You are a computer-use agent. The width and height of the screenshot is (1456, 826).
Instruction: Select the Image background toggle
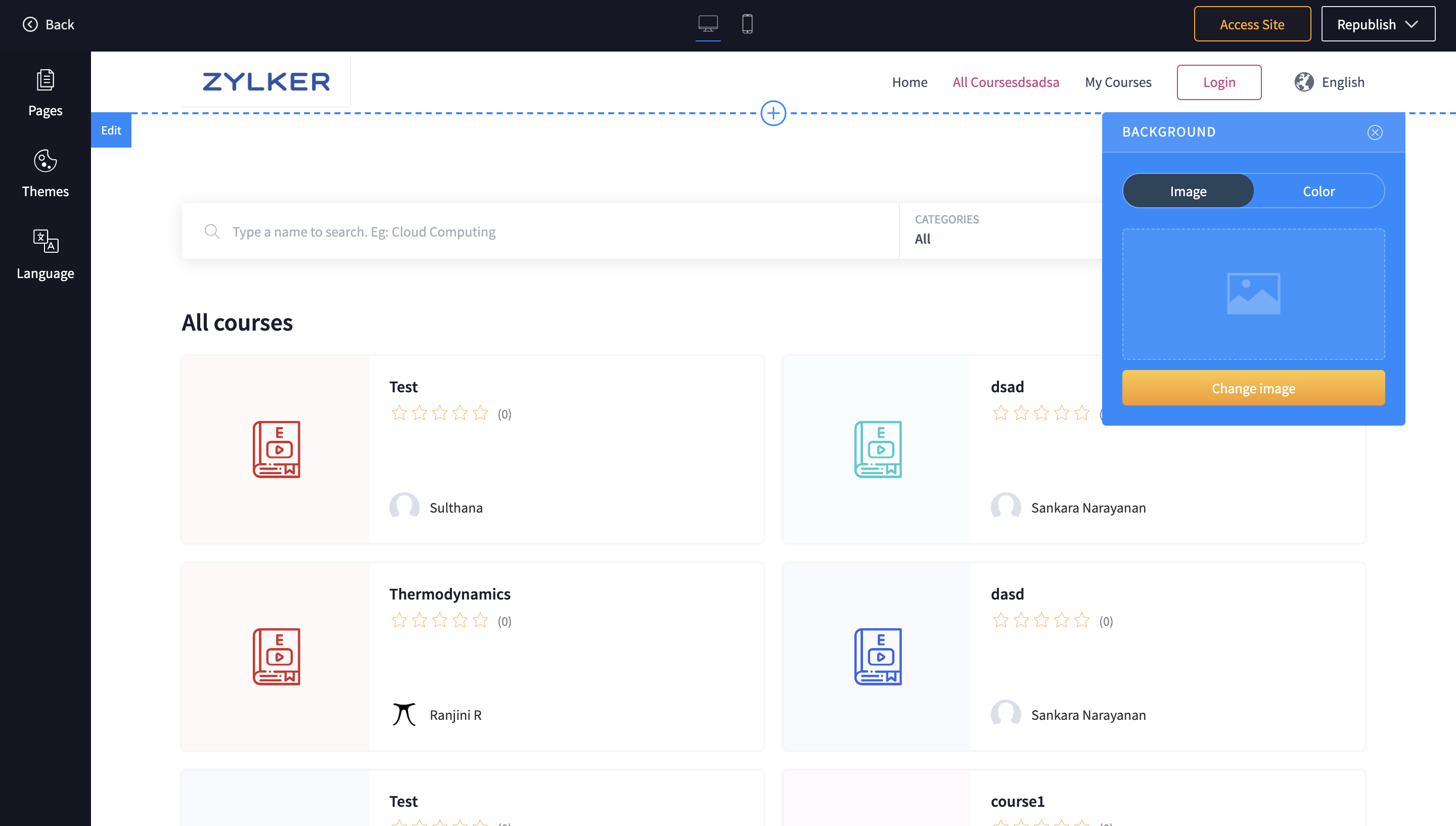click(x=1188, y=191)
